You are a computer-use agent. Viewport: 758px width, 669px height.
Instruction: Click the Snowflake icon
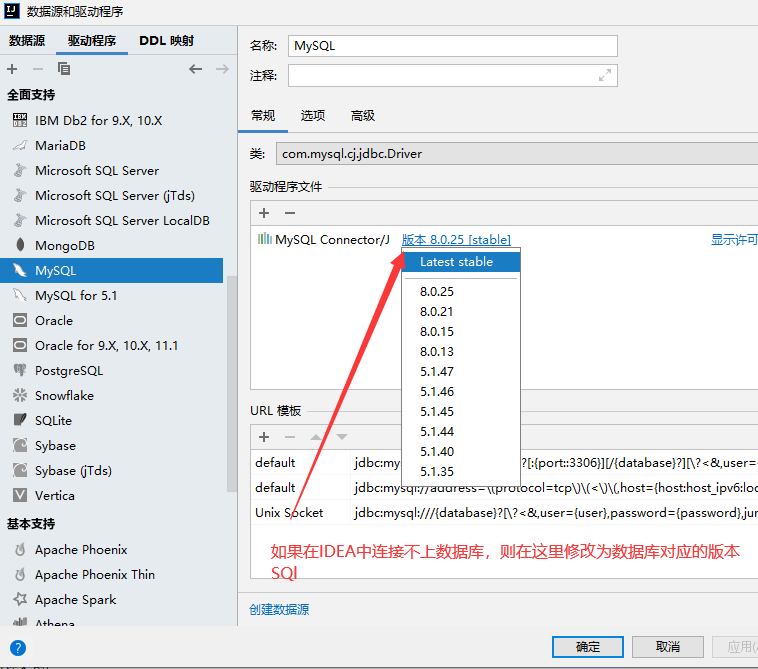20,395
